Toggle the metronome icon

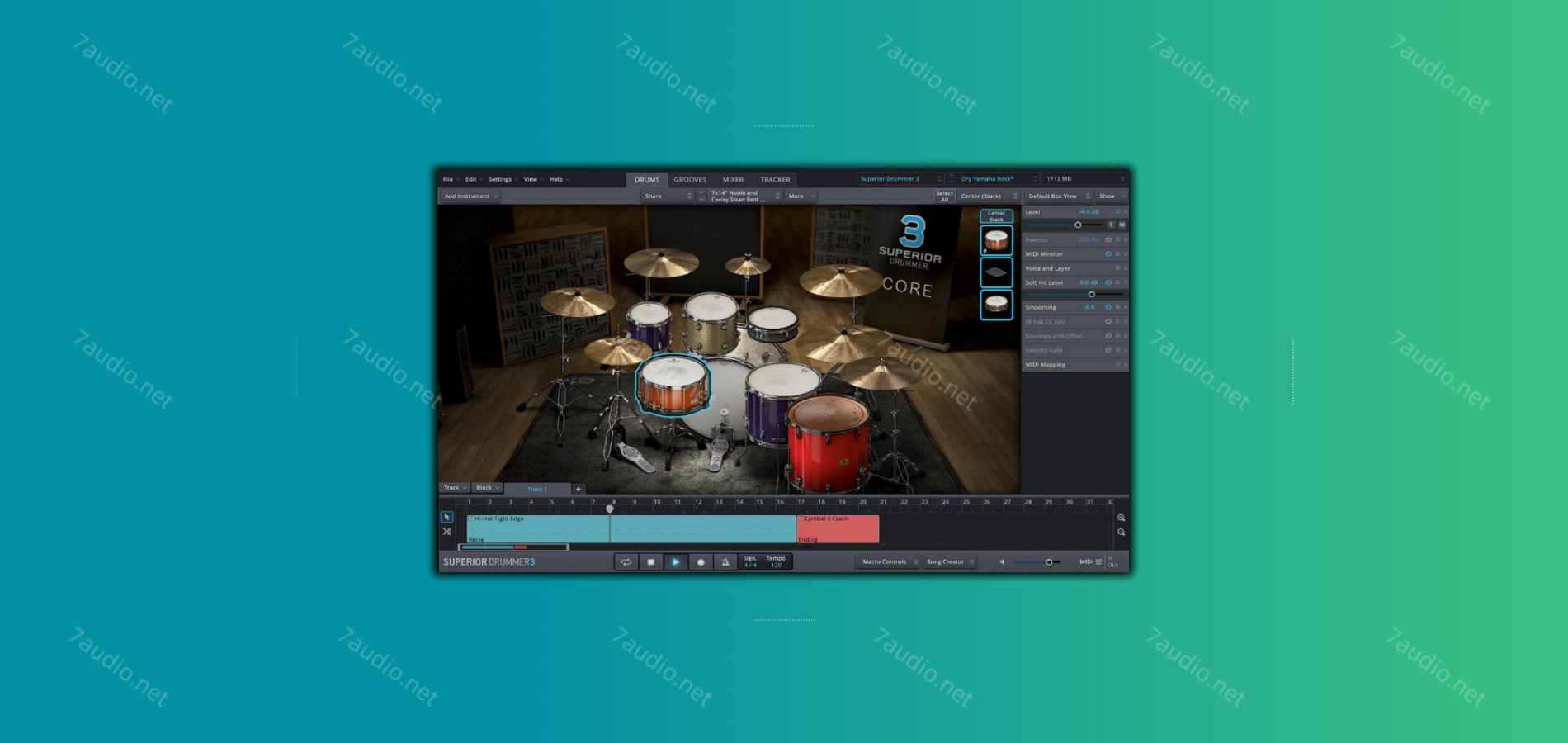pos(725,561)
